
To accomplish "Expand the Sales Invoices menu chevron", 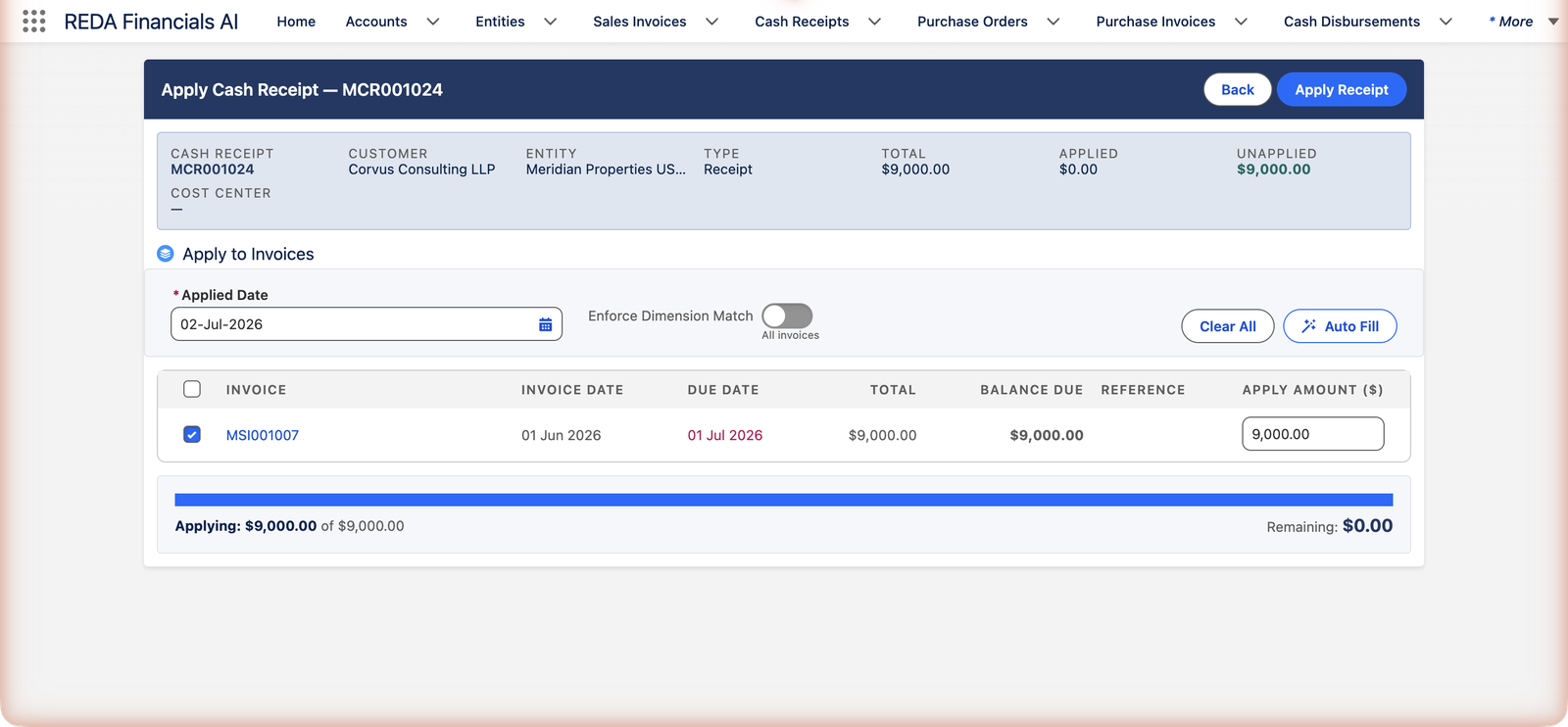I will tap(712, 22).
